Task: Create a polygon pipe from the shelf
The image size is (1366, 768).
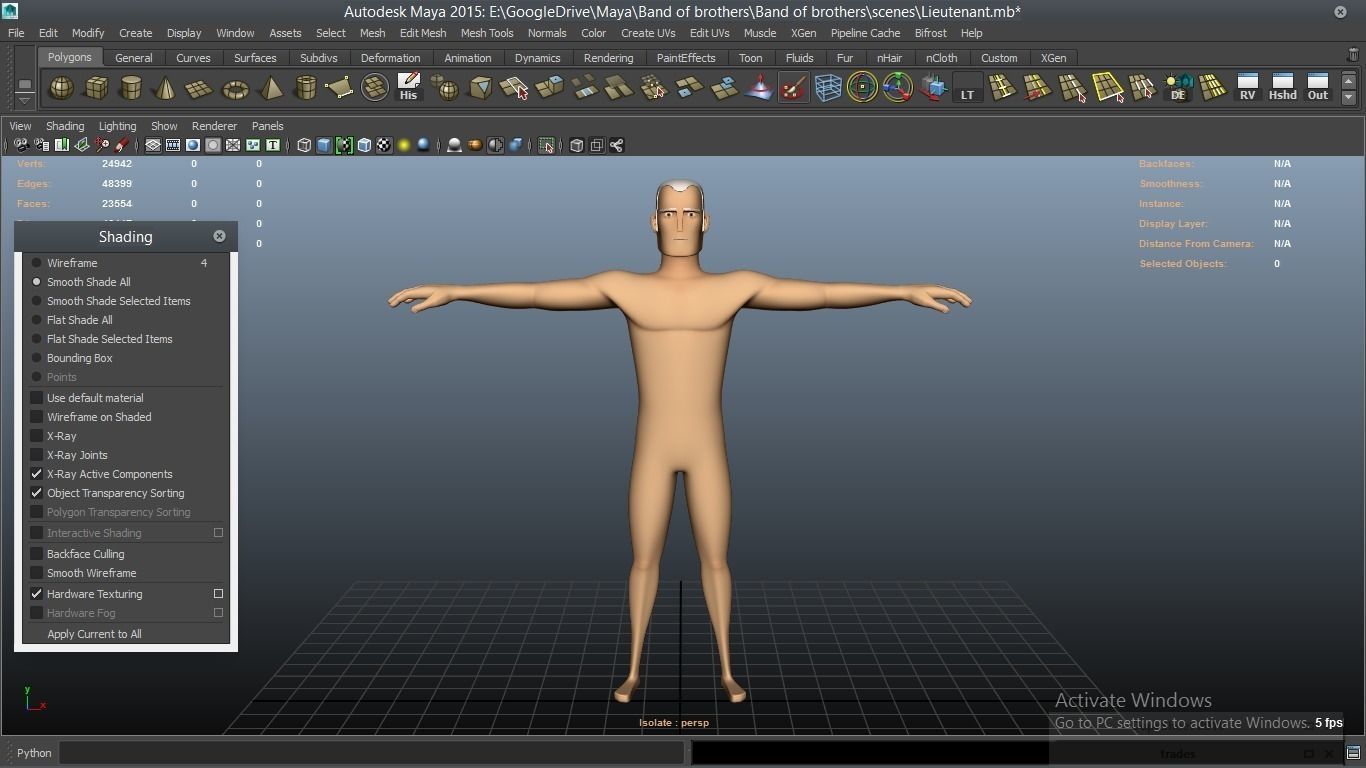Action: (x=305, y=88)
